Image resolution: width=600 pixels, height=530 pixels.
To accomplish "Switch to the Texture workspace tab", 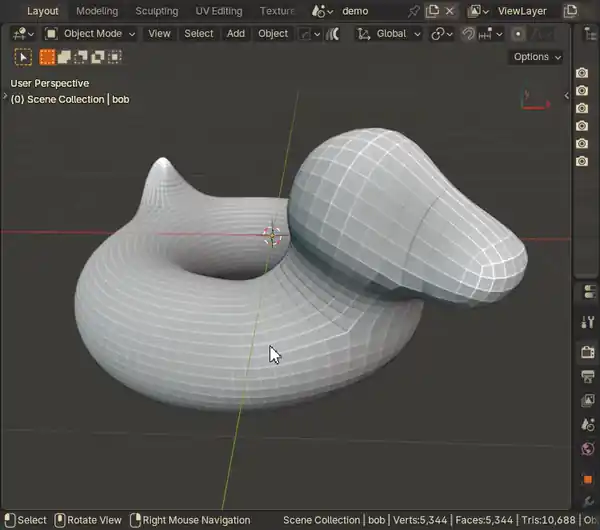I will pyautogui.click(x=277, y=11).
